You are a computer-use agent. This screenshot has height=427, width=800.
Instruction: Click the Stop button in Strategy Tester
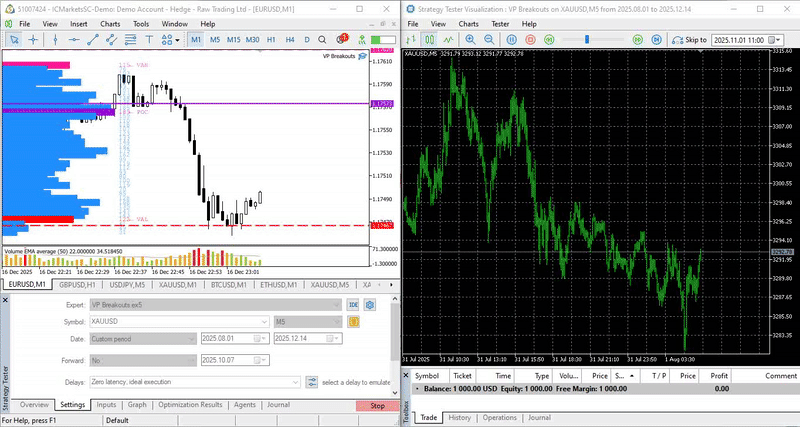click(x=378, y=406)
